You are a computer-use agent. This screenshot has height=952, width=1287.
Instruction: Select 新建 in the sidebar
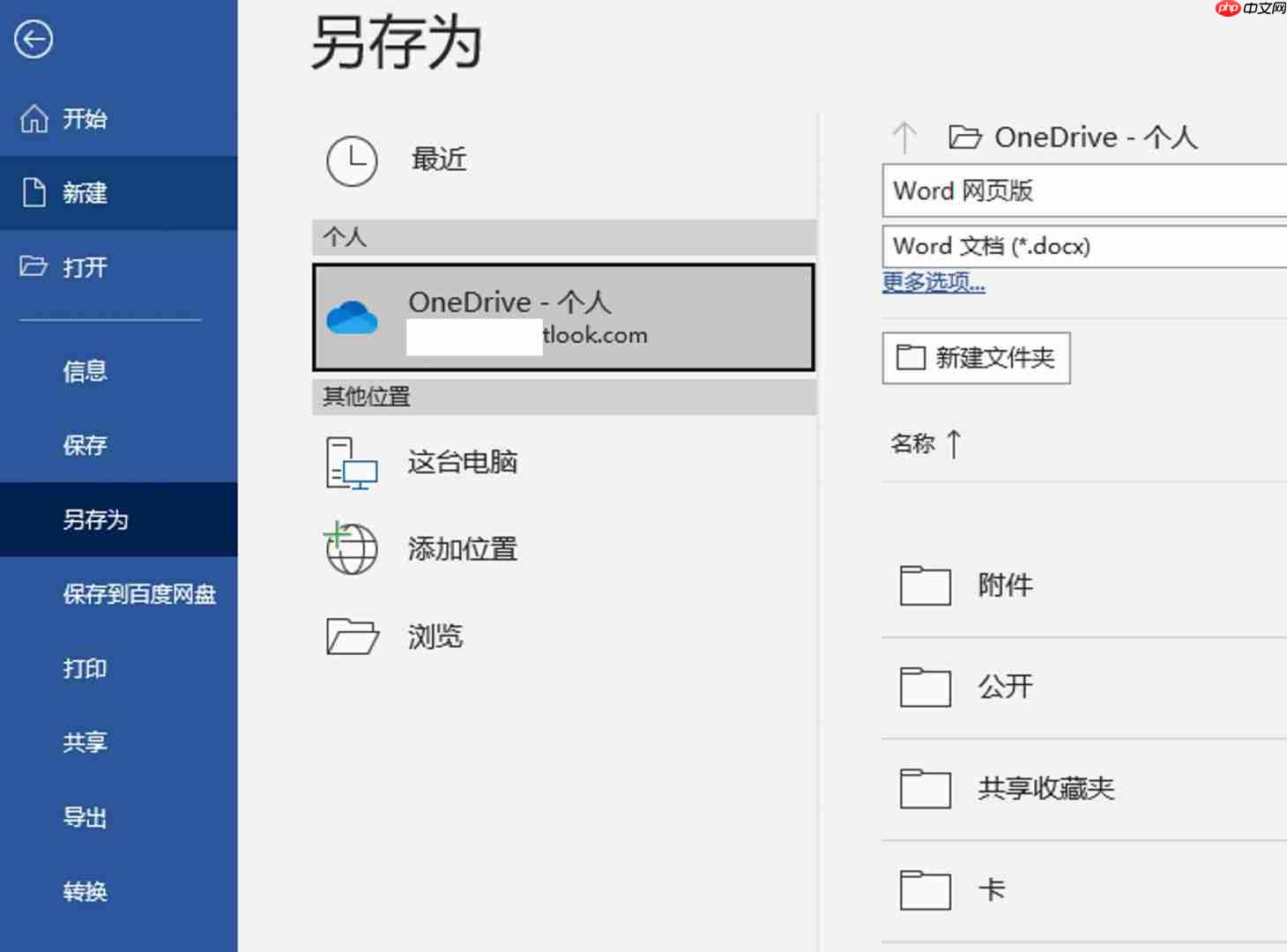(x=119, y=192)
